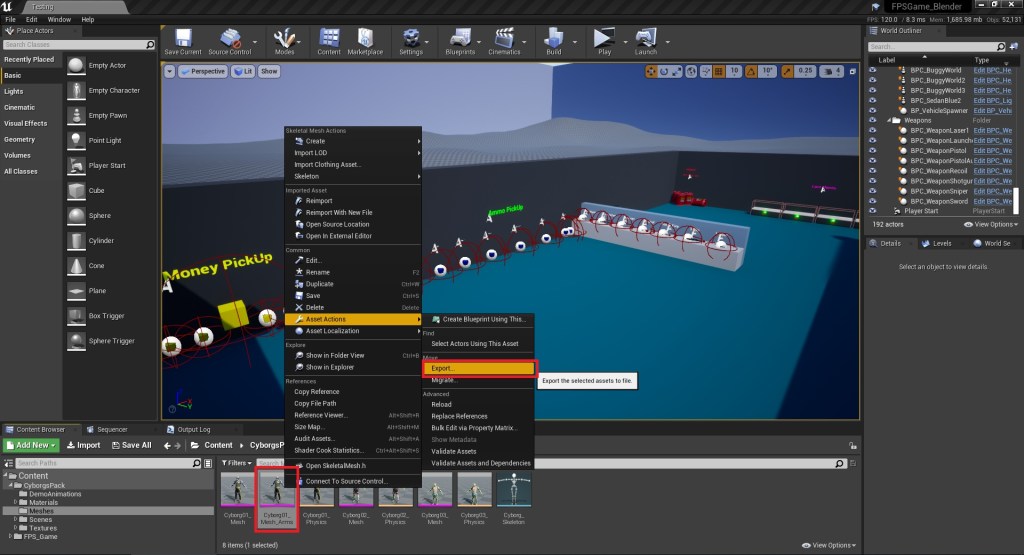Switch to the Output Log tab
The image size is (1024, 555).
pos(194,429)
